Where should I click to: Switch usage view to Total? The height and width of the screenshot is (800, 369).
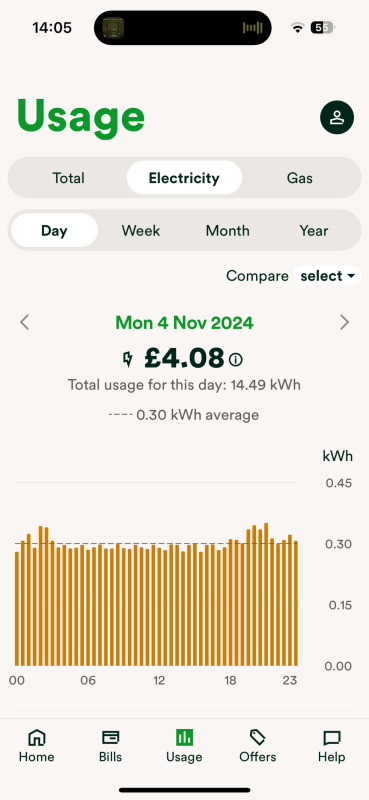(x=68, y=178)
